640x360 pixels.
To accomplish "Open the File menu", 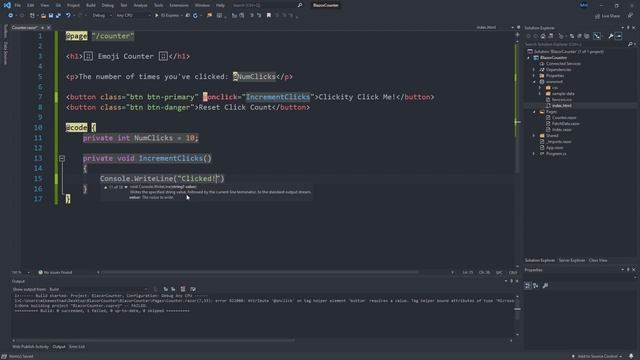I will 17,5.
